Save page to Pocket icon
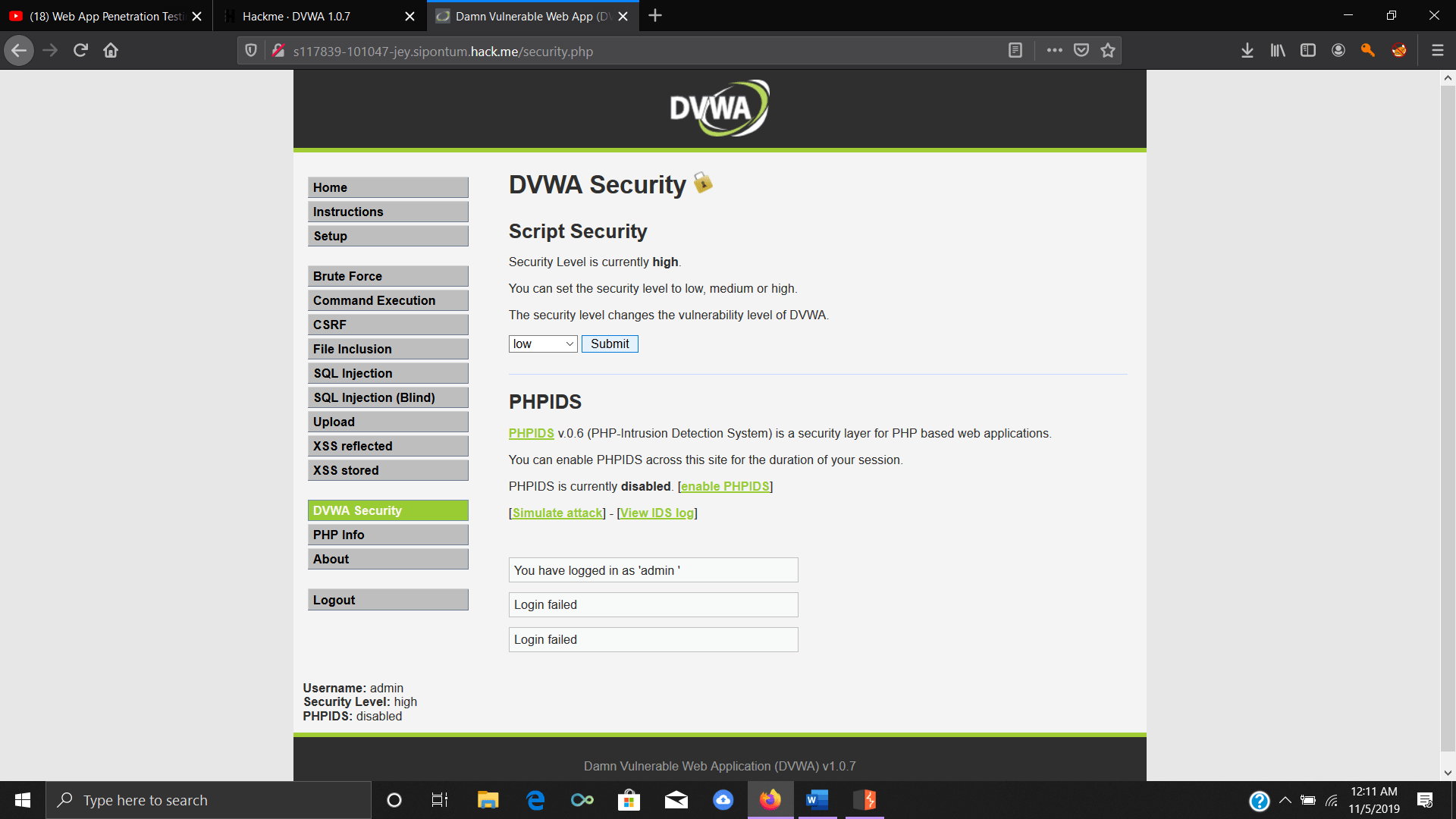1456x819 pixels. 1081,51
